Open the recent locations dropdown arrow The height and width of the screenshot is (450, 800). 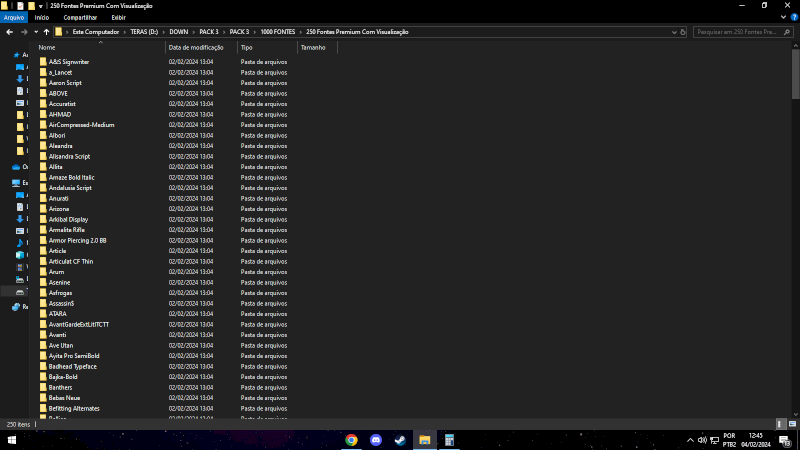(x=35, y=32)
